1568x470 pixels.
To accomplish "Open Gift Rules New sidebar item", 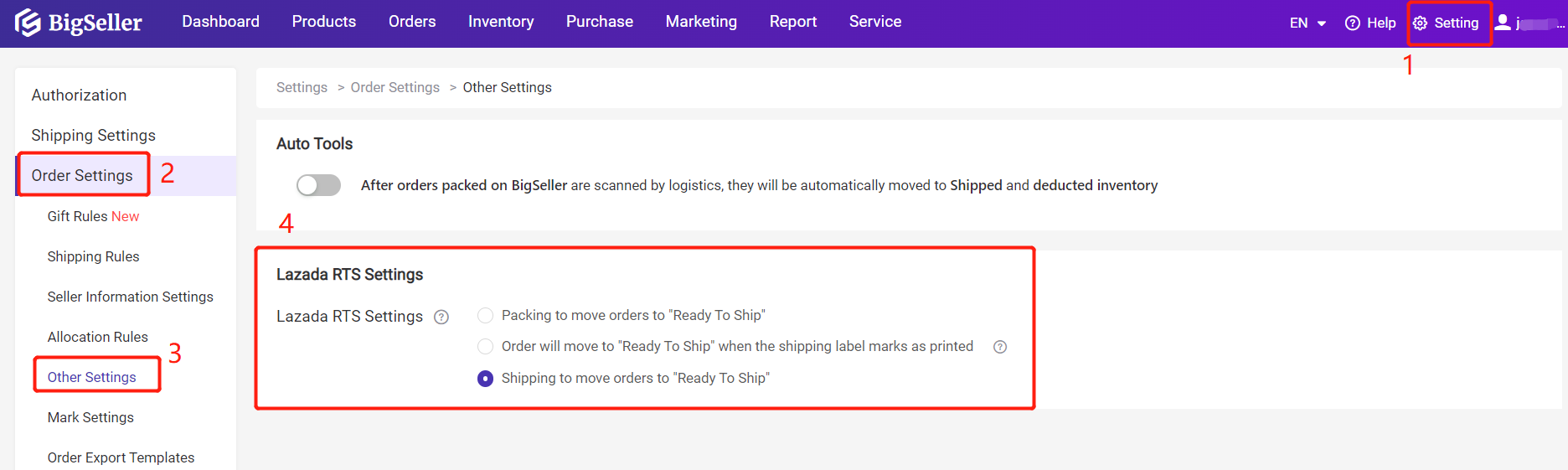I will coord(93,216).
